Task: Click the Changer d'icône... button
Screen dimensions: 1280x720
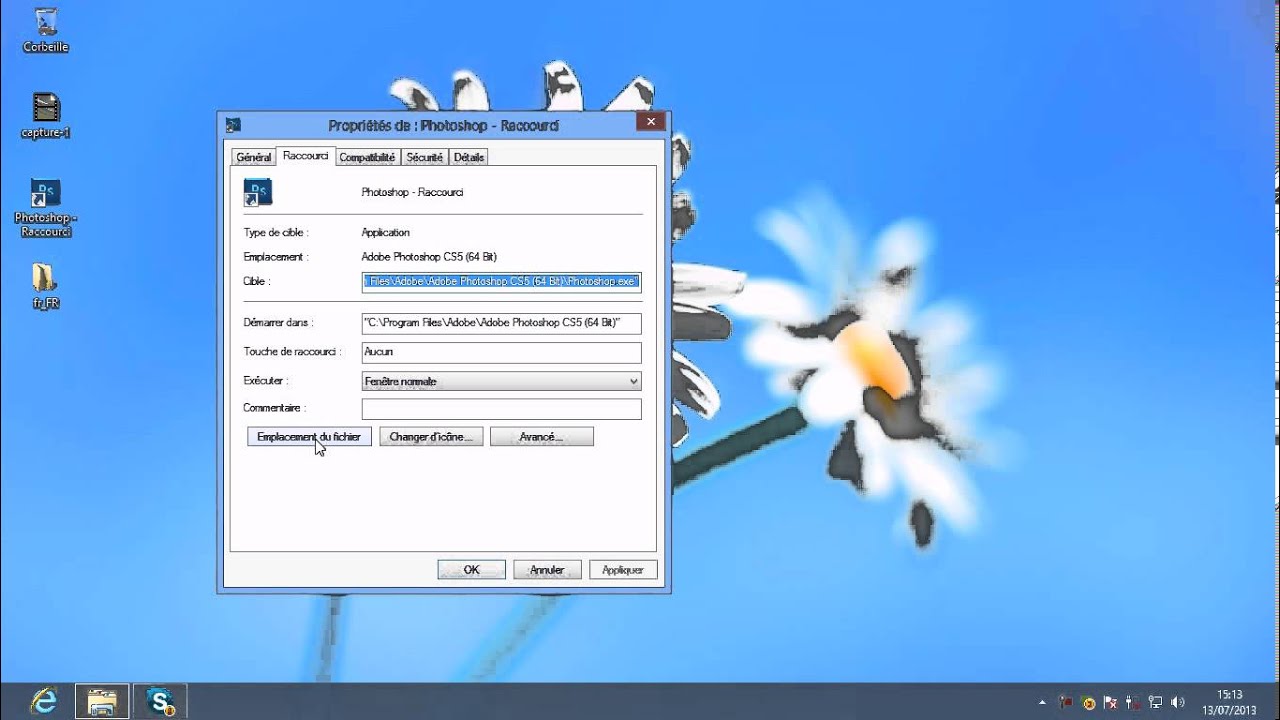Action: 431,437
